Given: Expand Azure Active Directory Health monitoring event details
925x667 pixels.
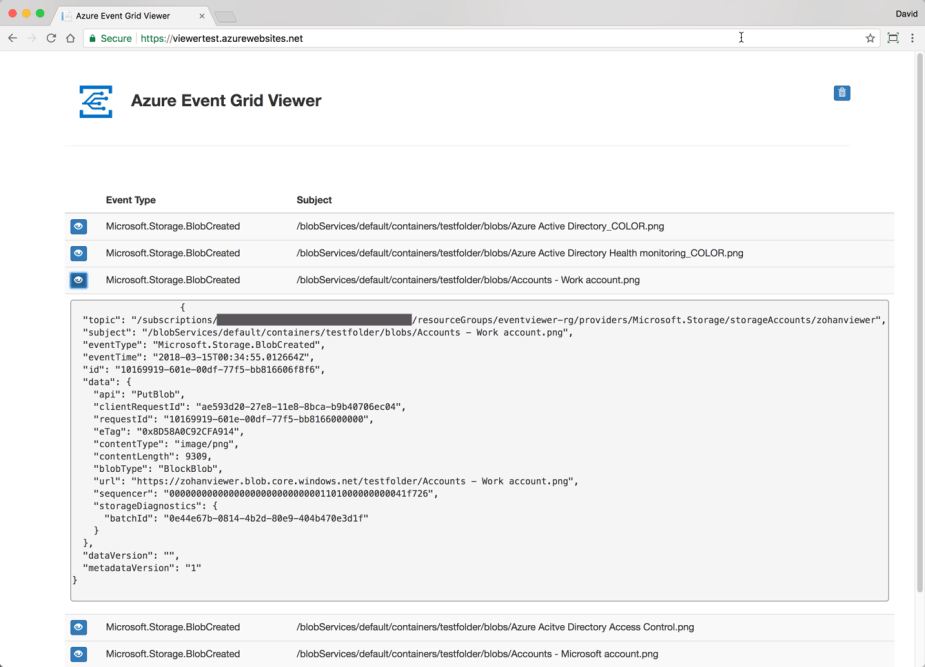Looking at the screenshot, I should 78,253.
